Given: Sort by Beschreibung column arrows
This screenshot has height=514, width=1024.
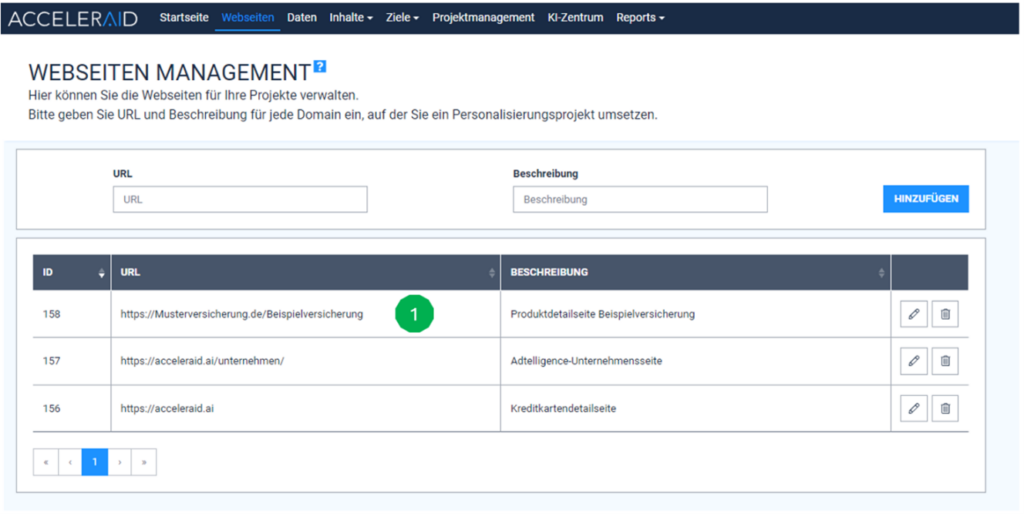Looking at the screenshot, I should click(881, 273).
